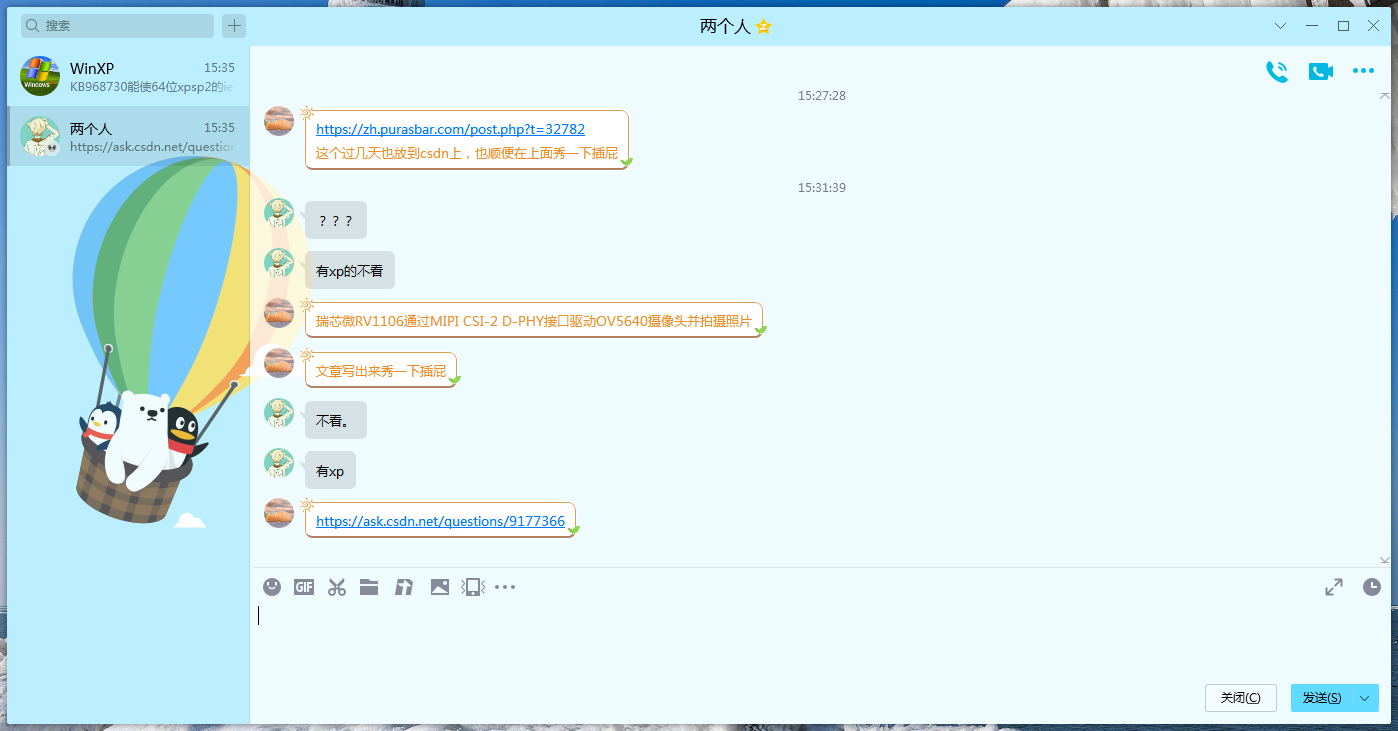1398x731 pixels.
Task: Select the 两个人 chat in the list
Action: point(128,136)
